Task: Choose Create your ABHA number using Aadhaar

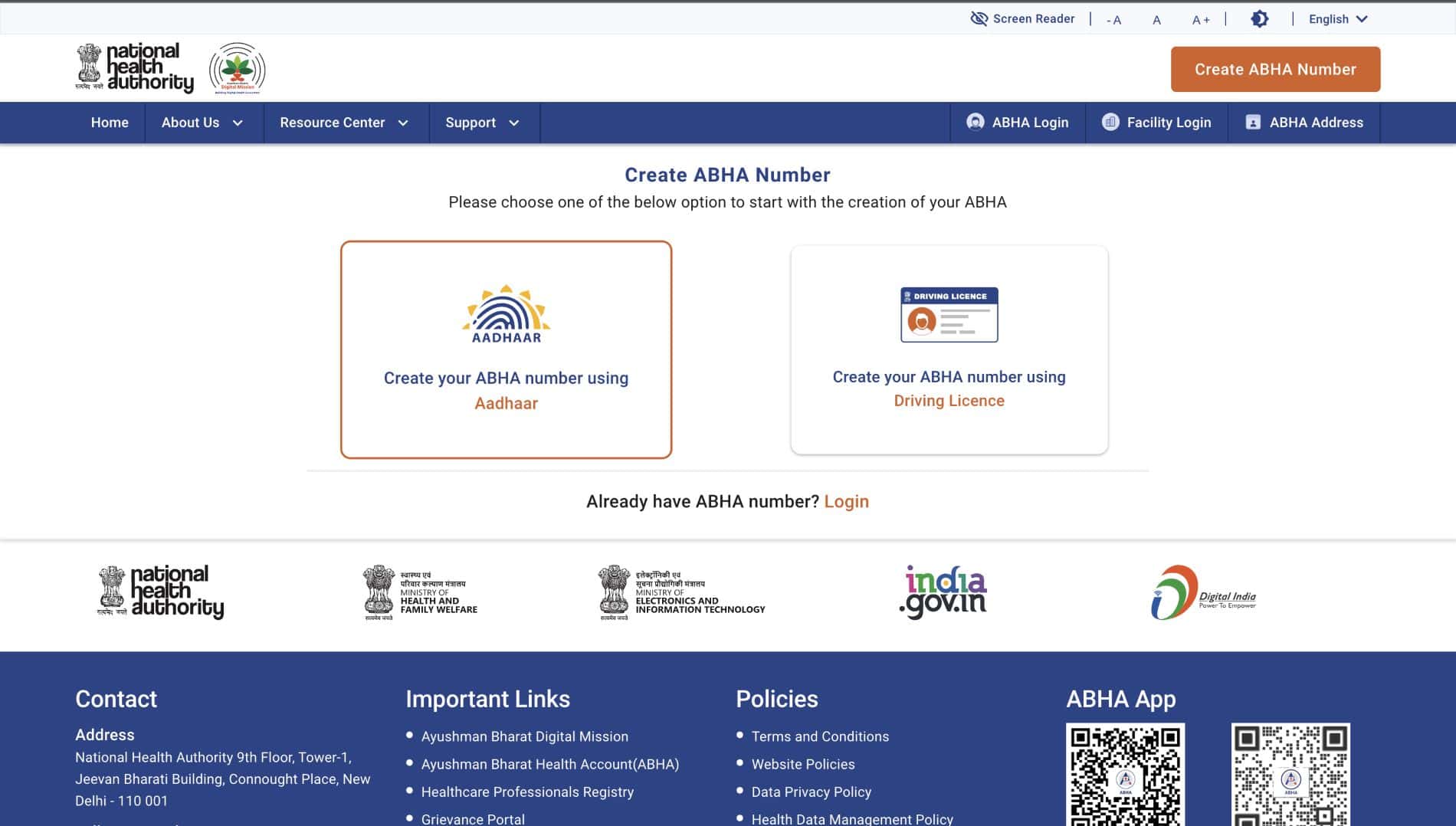Action: coord(506,350)
